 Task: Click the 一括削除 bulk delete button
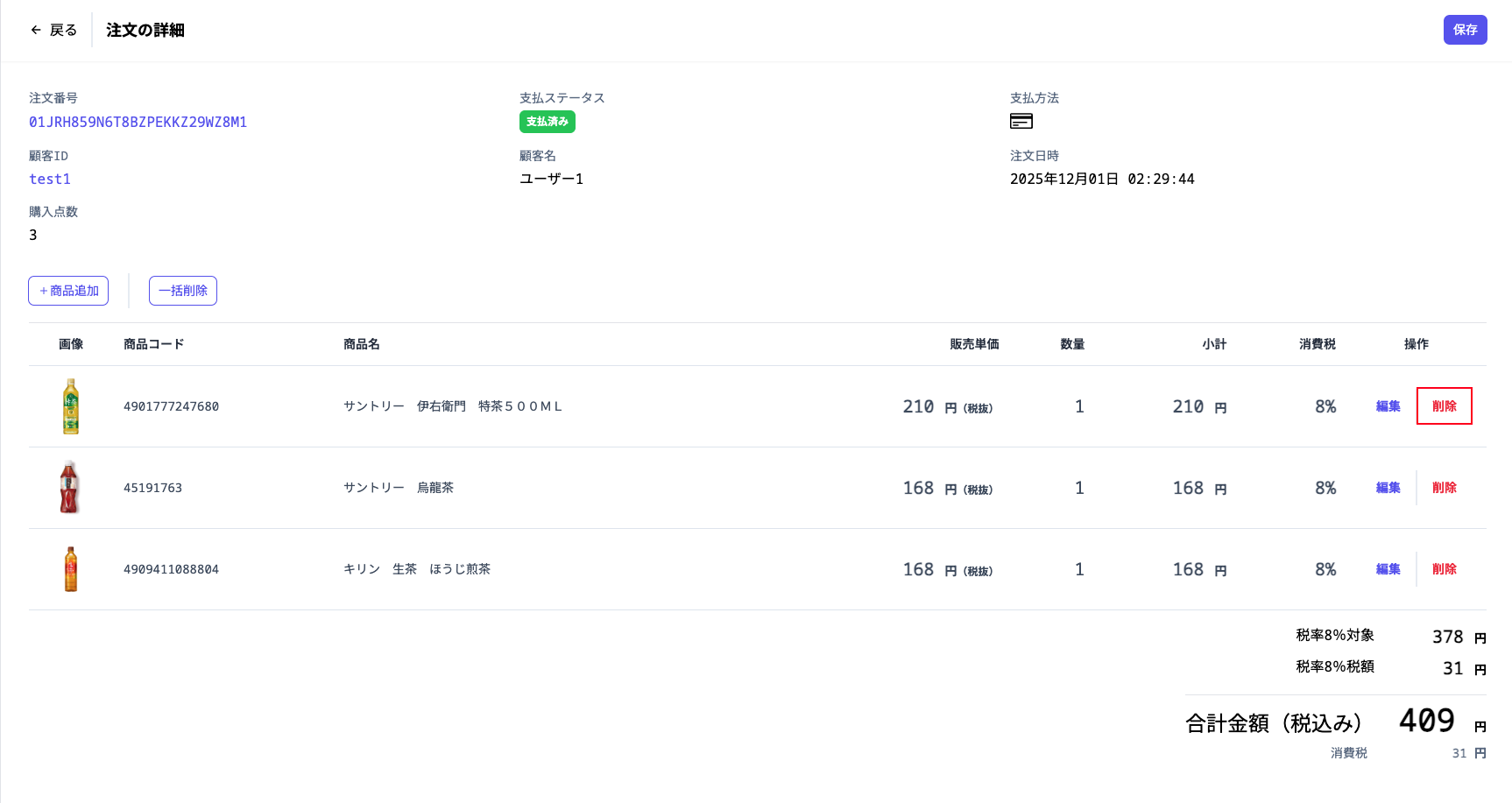183,291
